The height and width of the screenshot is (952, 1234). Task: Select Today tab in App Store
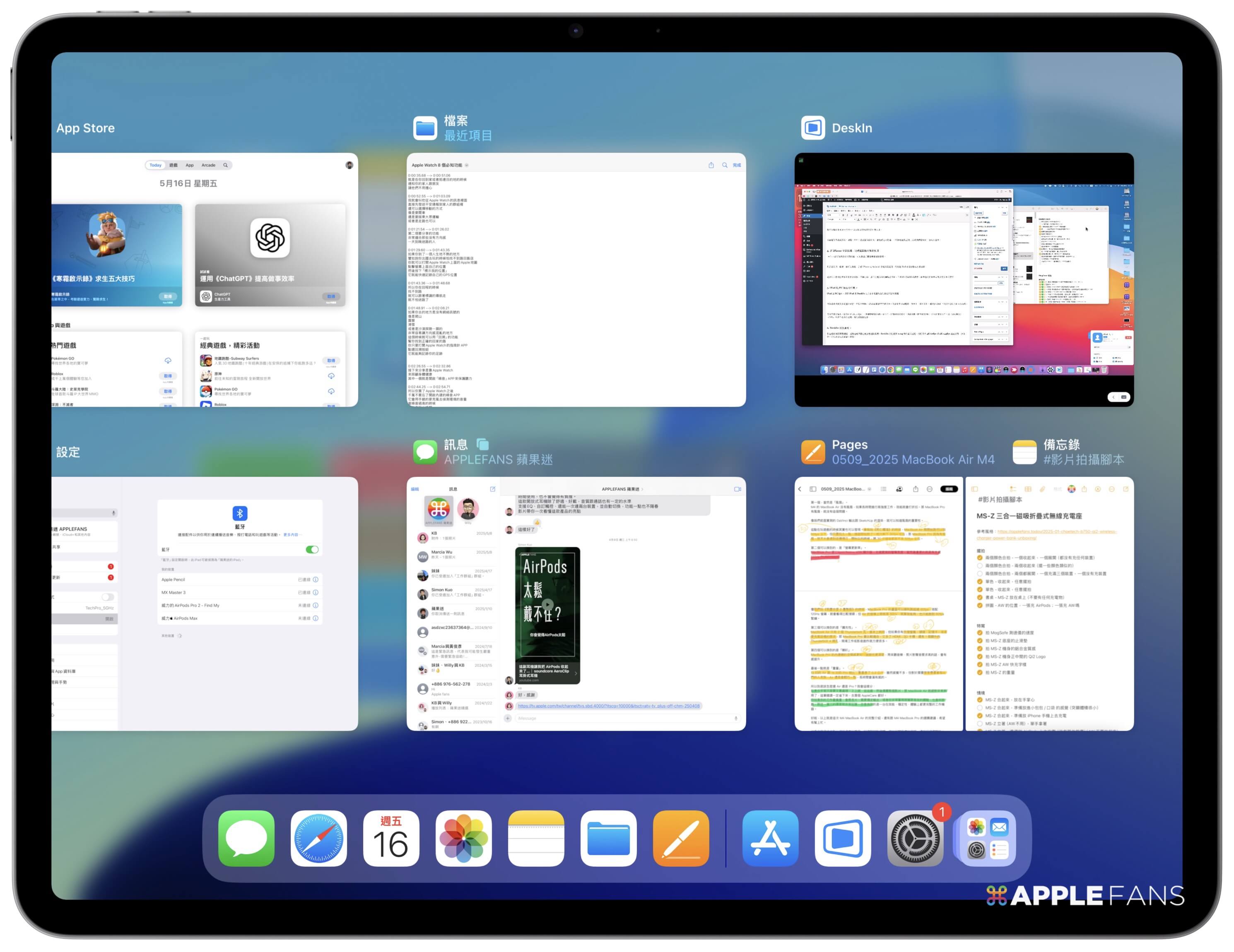pos(155,166)
